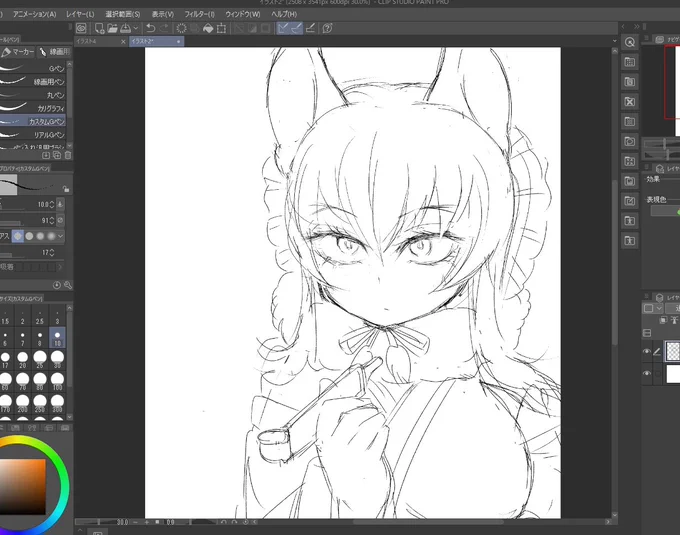Open the canvas tab list dropdown arrow
Screen dimensions: 680x535
[x=615, y=41]
